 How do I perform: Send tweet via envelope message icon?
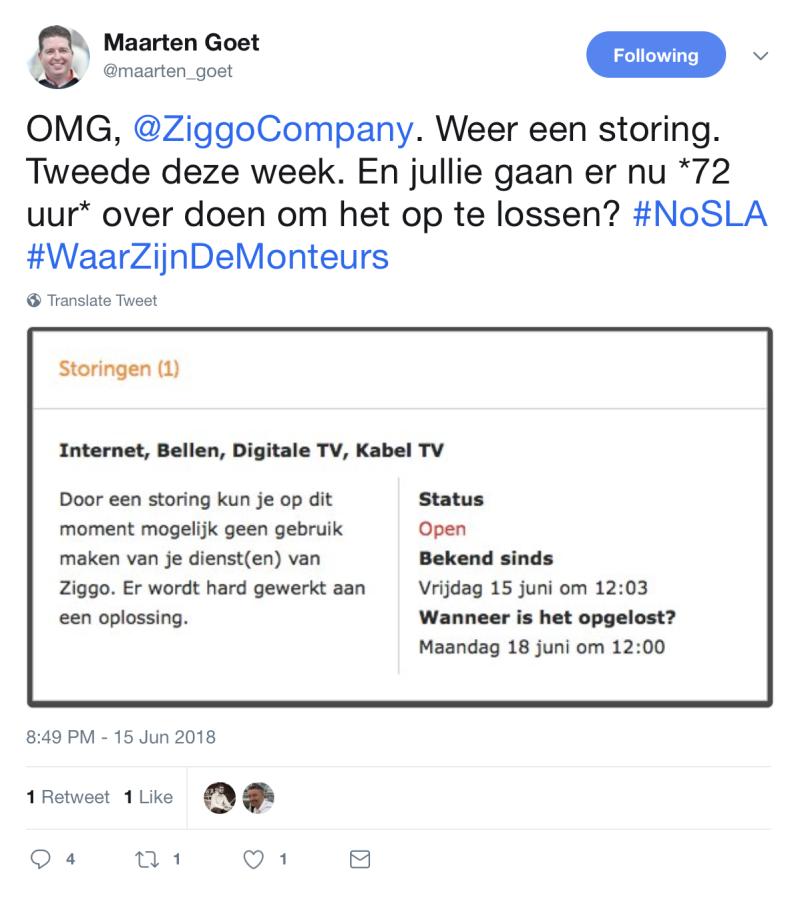(359, 858)
